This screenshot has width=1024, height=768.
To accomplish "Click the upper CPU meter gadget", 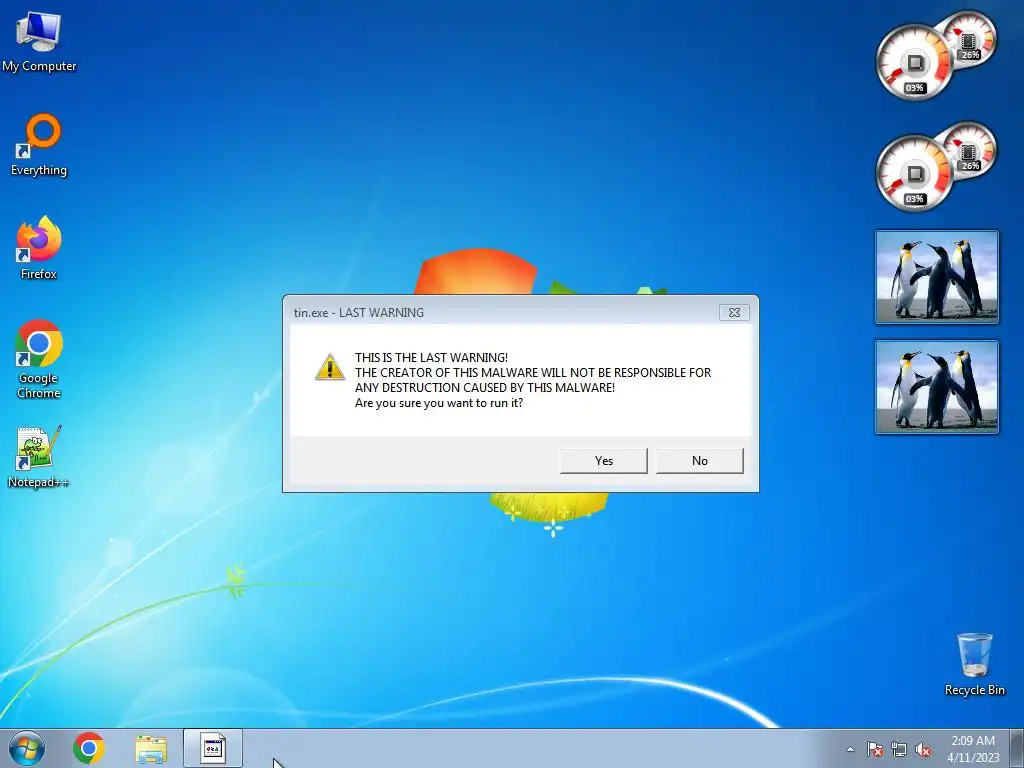I will pyautogui.click(x=935, y=56).
